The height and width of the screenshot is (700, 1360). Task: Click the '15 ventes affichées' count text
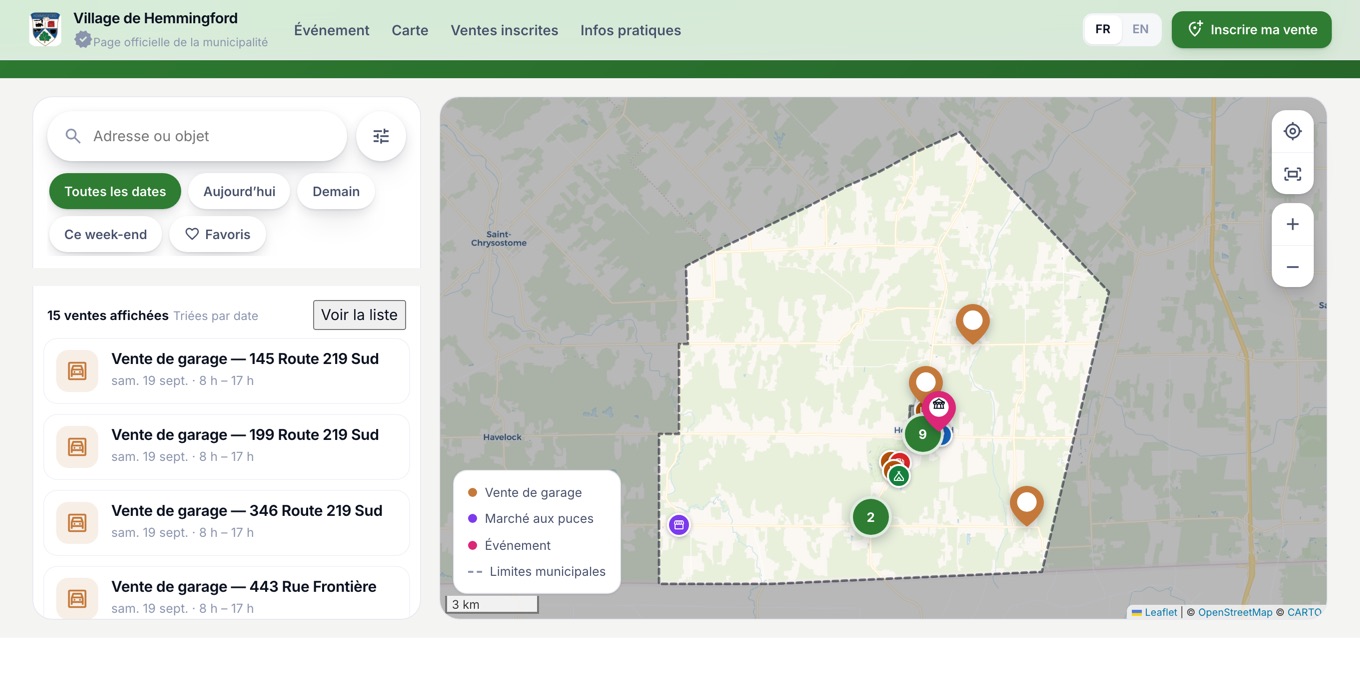click(x=108, y=315)
